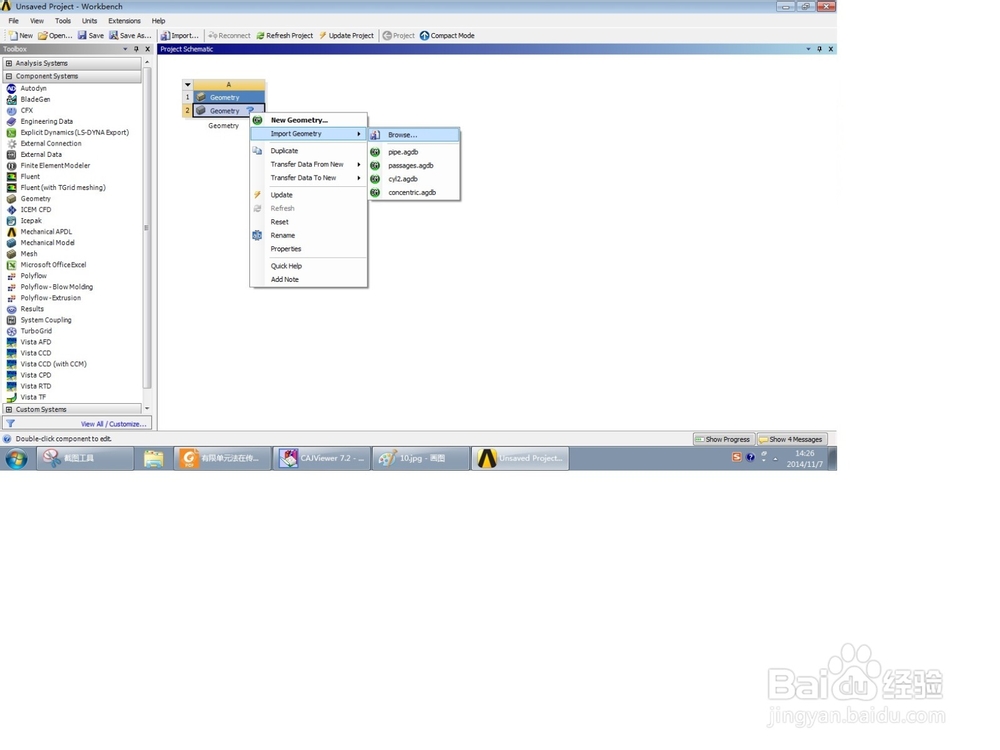Choose Rename in context menu

coord(309,235)
